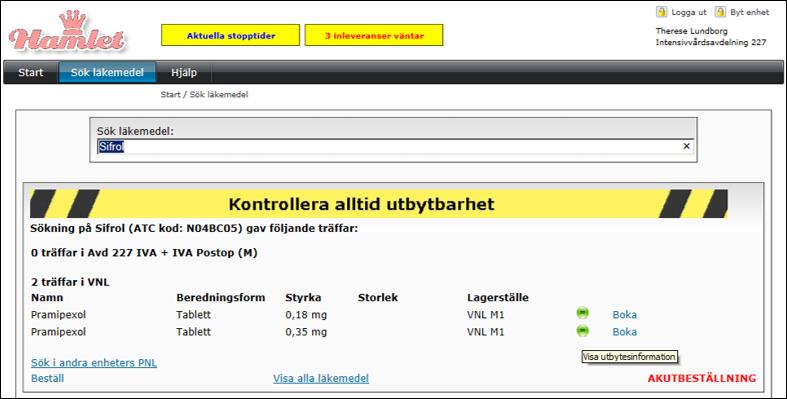Image resolution: width=787 pixels, height=399 pixels.
Task: Click green exchange icon for Pramipexol 0,35 mg
Action: (x=582, y=330)
